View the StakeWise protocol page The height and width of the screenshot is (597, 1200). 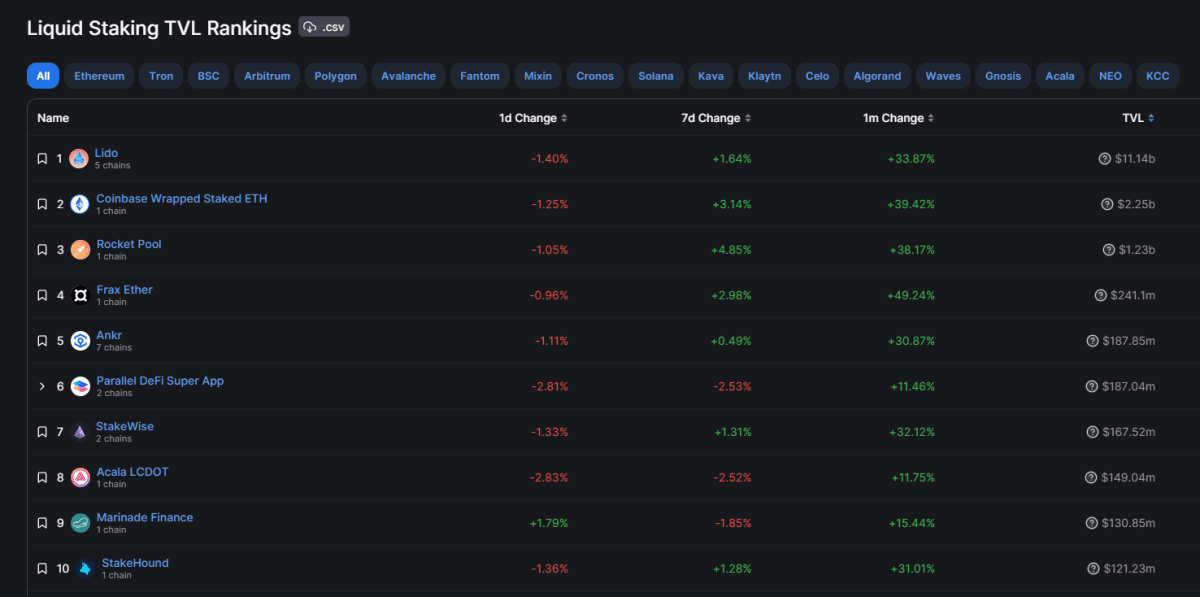tap(125, 426)
